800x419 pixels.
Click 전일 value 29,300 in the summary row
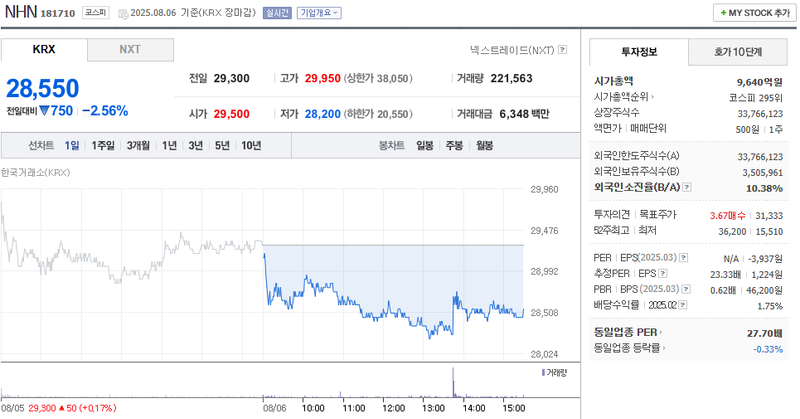[232, 79]
